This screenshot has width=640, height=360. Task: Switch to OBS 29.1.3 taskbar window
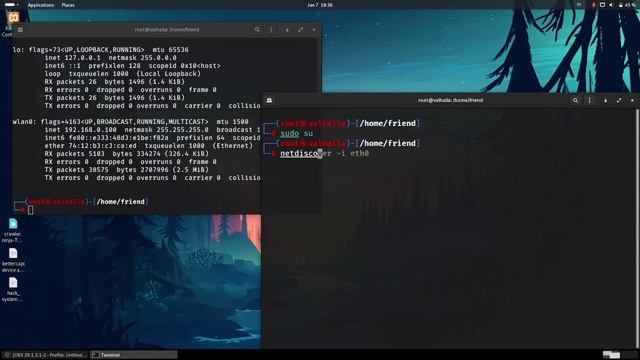(46, 355)
